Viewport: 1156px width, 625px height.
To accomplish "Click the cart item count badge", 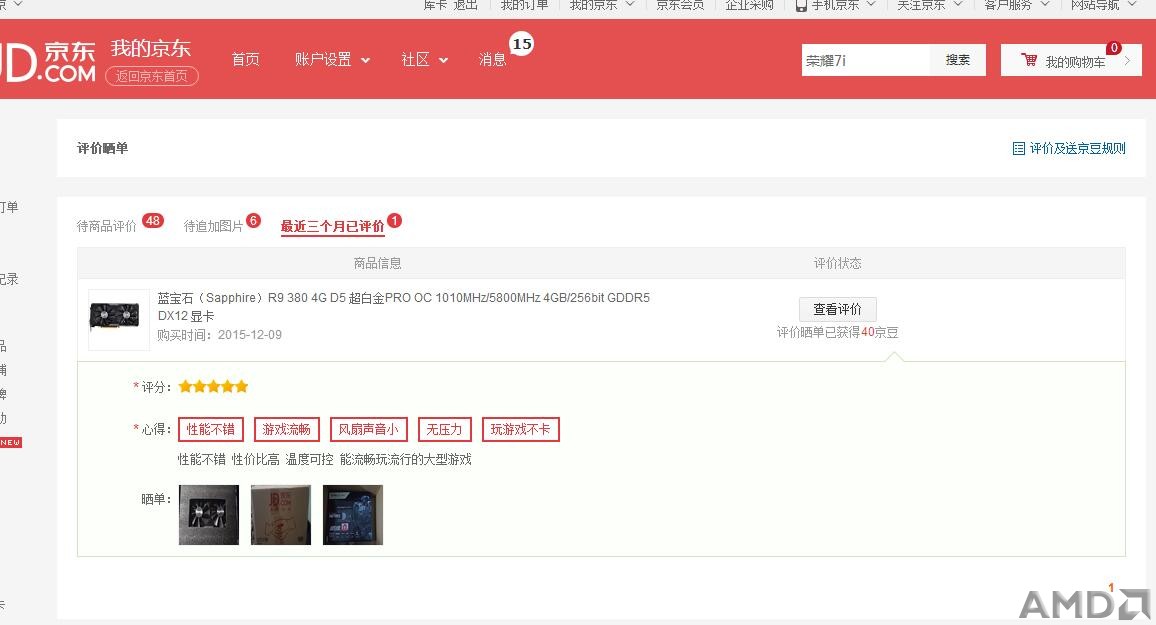I will 1114,48.
